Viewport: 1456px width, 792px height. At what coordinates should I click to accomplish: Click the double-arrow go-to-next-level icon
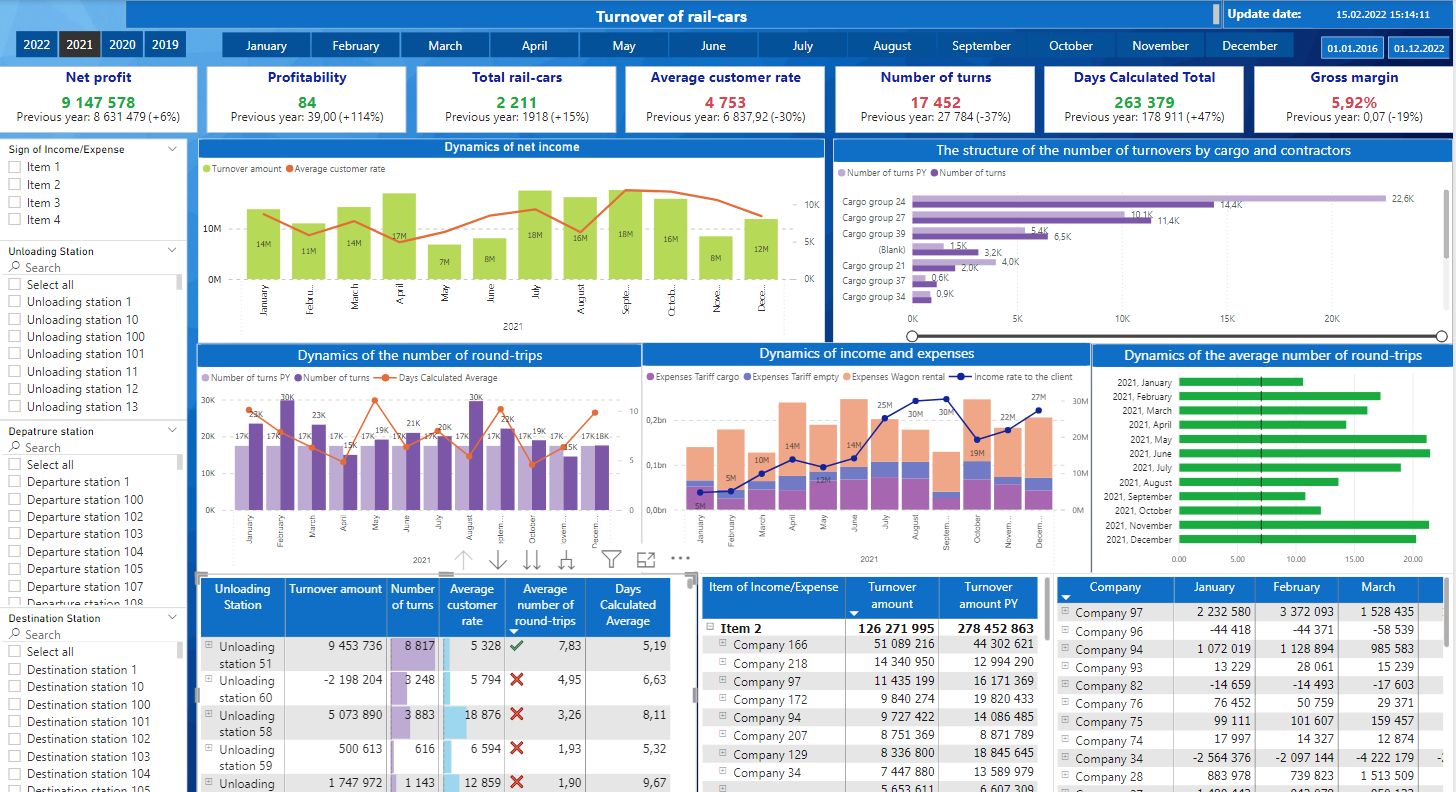pyautogui.click(x=531, y=562)
